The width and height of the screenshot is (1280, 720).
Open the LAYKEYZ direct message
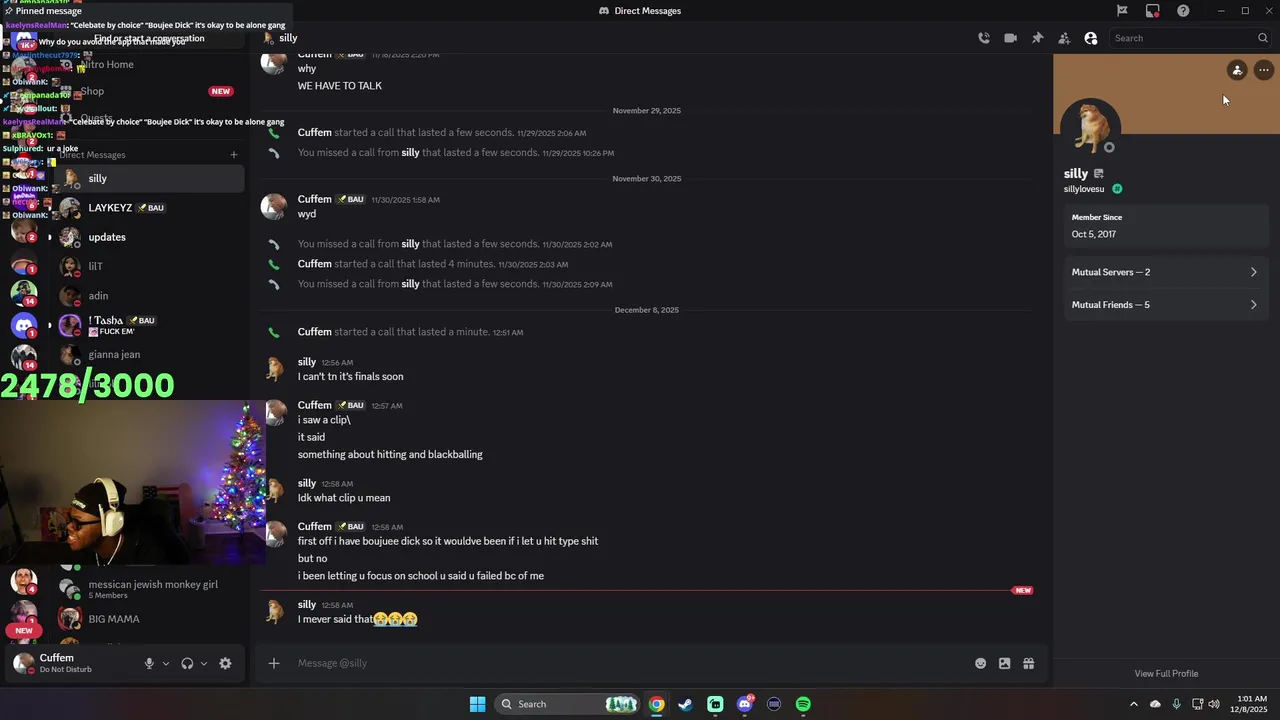pos(150,208)
